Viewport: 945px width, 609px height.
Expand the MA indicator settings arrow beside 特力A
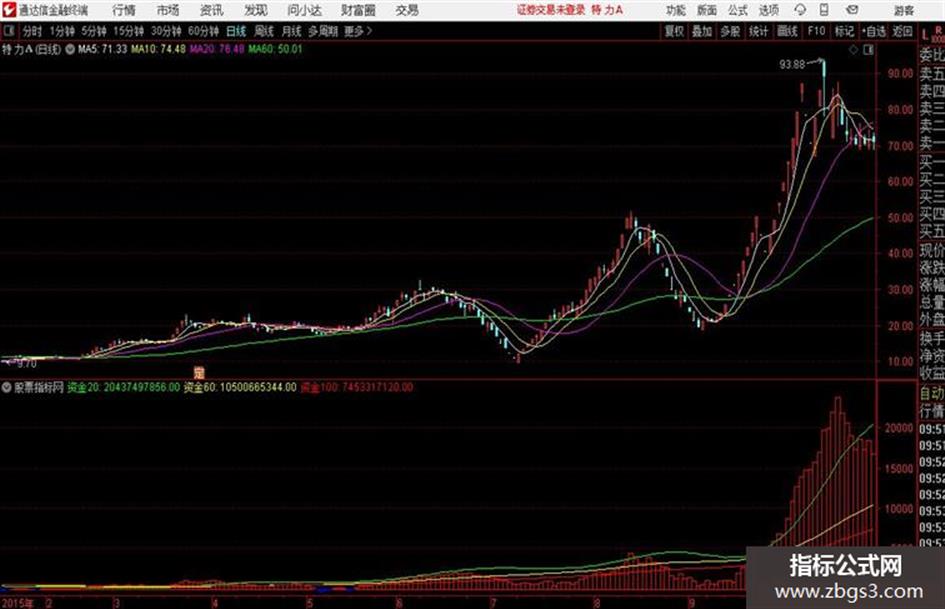pyautogui.click(x=70, y=49)
